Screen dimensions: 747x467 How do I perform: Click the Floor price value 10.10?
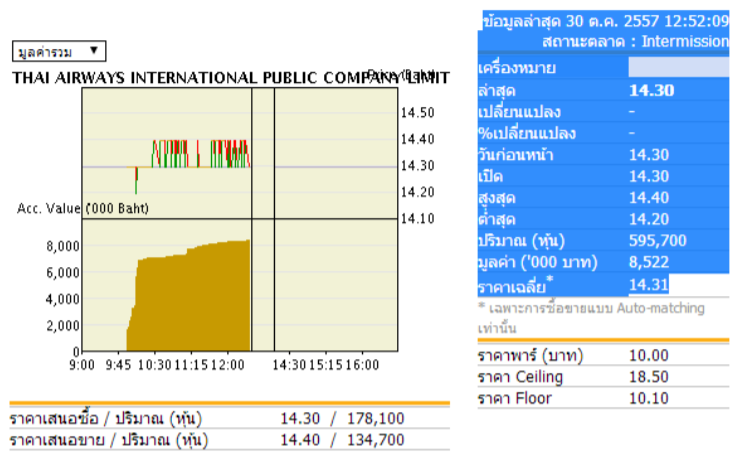click(649, 398)
